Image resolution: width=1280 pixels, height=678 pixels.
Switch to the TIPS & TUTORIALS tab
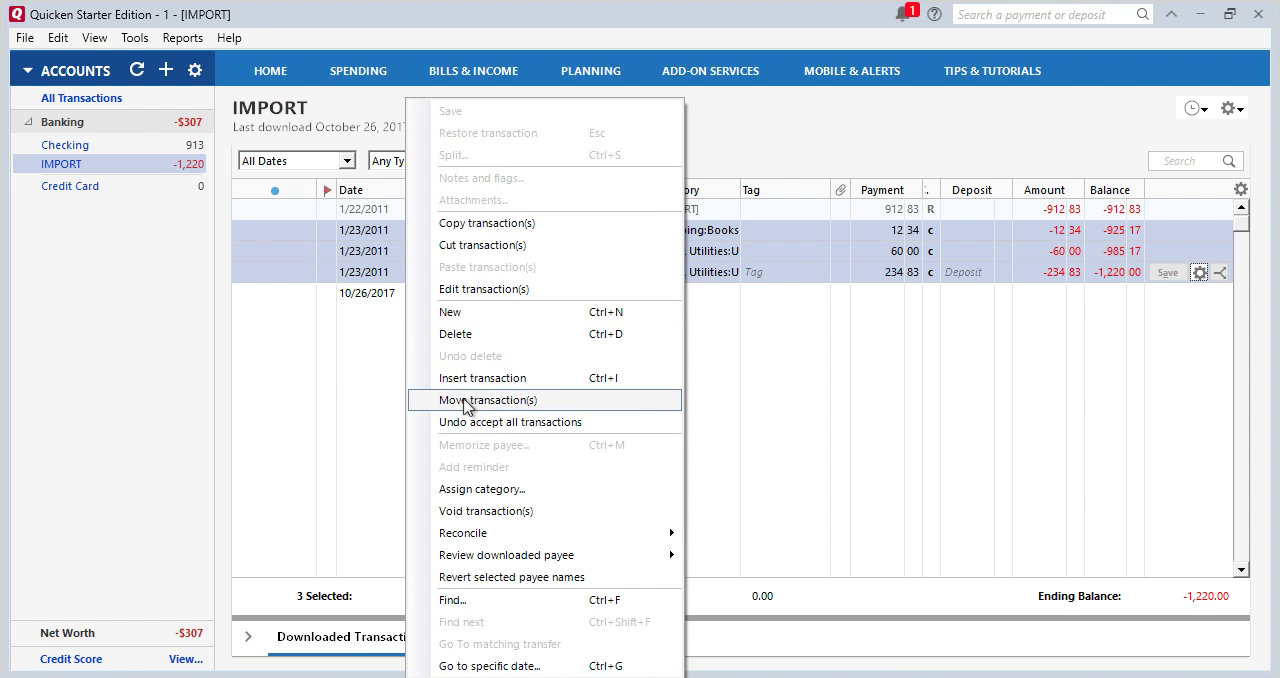pyautogui.click(x=992, y=71)
